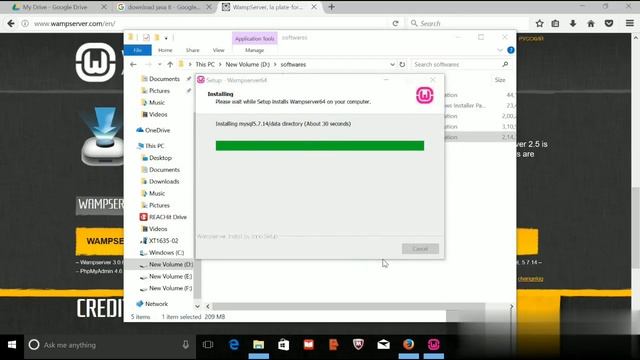Click the Firefox search field
Image resolution: width=640 pixels, height=360 pixels.
click(x=469, y=24)
